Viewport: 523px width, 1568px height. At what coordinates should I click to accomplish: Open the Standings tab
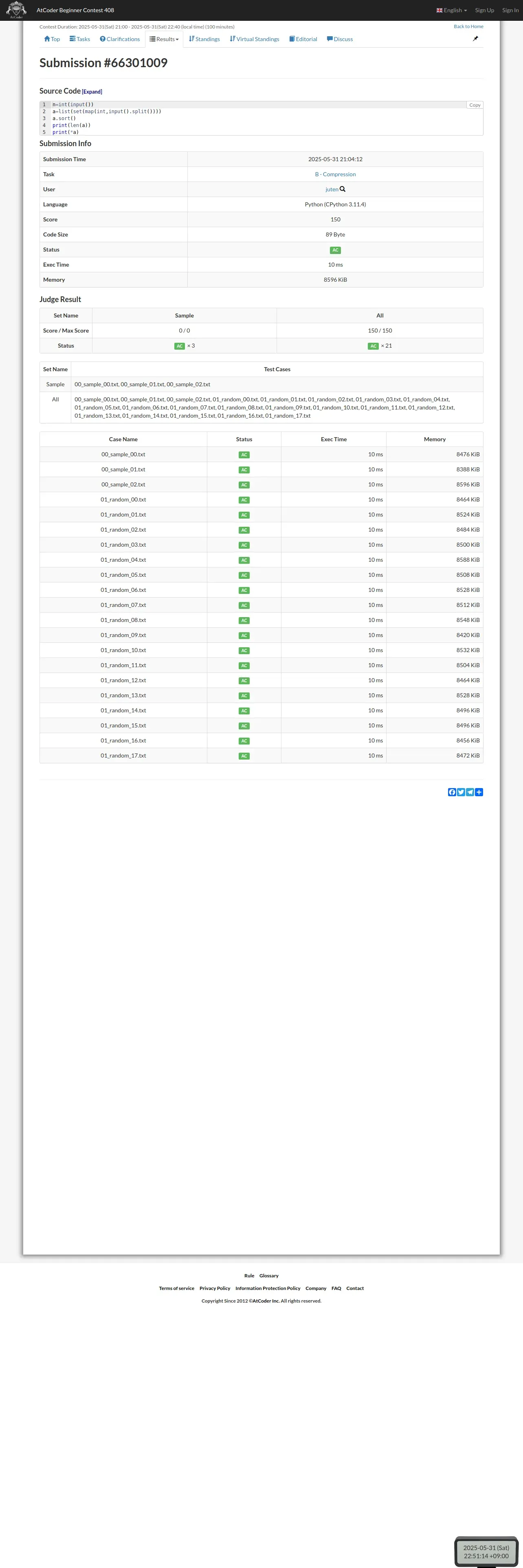[x=204, y=39]
